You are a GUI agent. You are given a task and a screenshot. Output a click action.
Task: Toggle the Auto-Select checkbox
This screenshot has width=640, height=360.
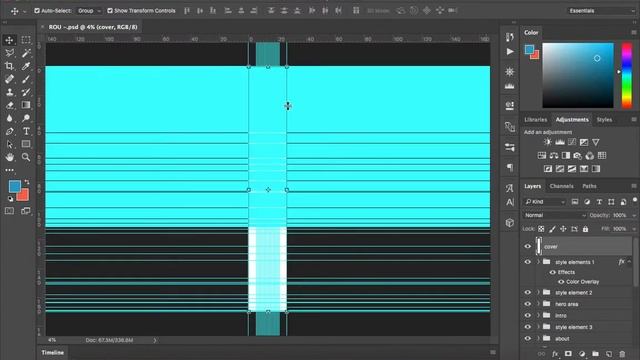pos(37,11)
